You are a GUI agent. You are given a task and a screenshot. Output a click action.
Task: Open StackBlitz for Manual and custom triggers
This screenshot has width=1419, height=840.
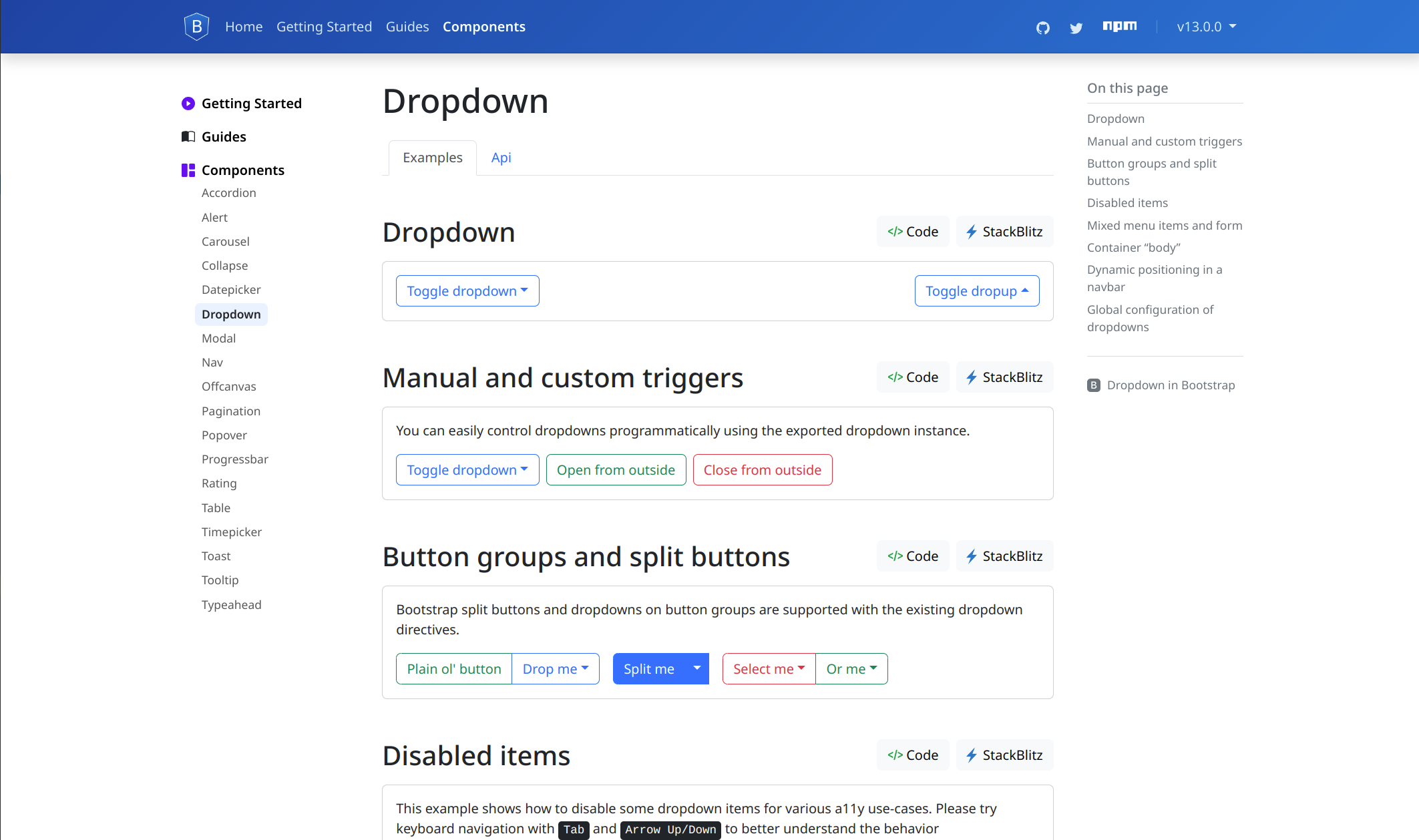(1004, 377)
